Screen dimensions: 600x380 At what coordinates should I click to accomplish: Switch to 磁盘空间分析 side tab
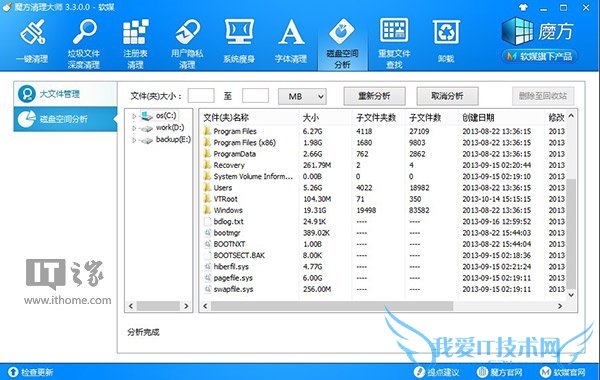[65, 119]
